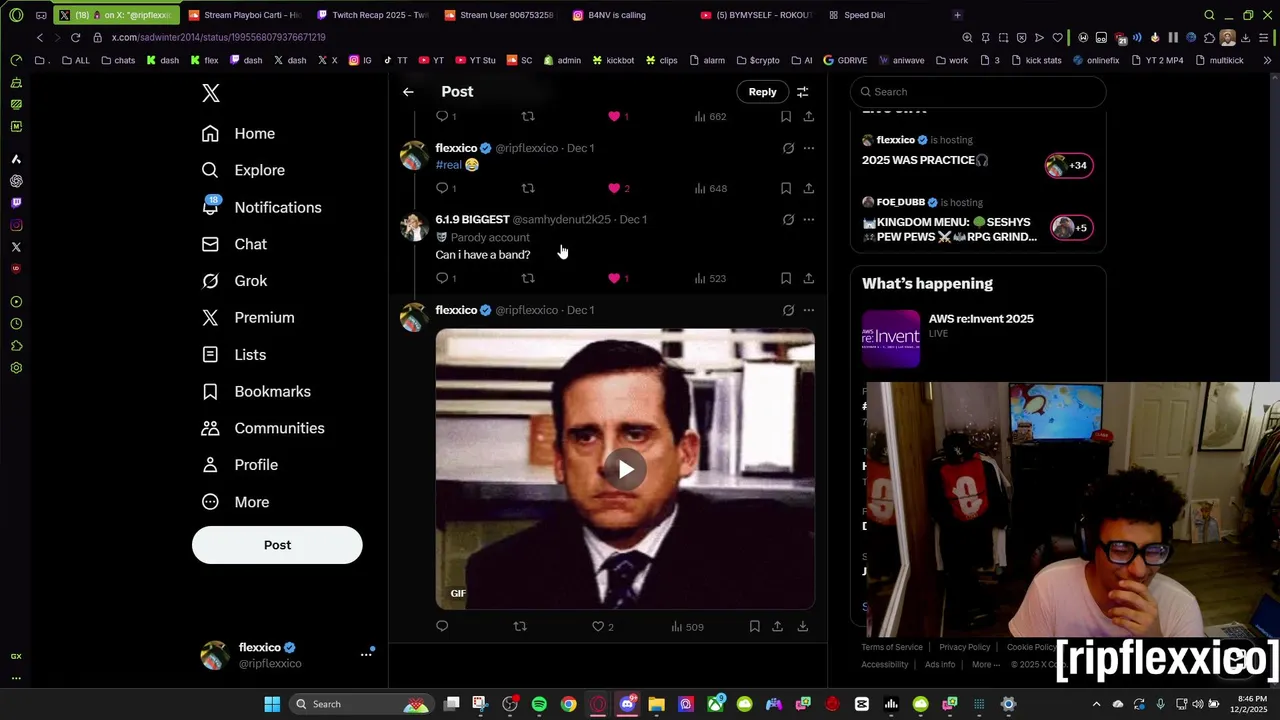Switch to the B4NV is calling tab

pos(617,15)
